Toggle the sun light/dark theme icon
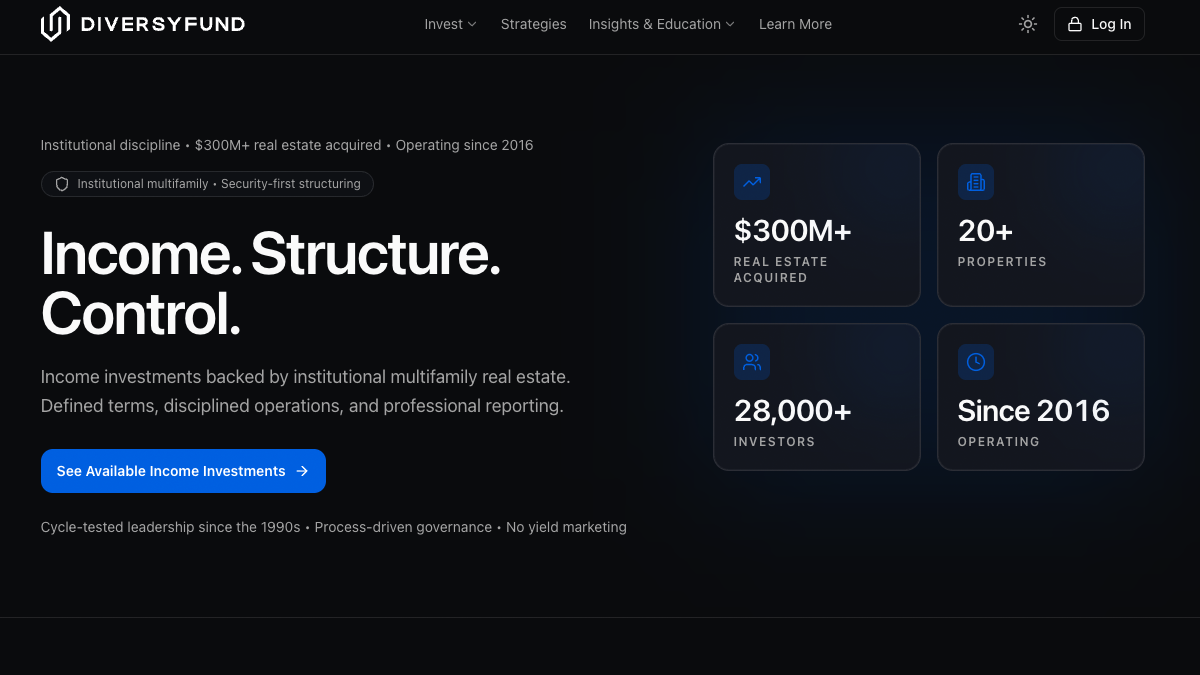 (1028, 24)
